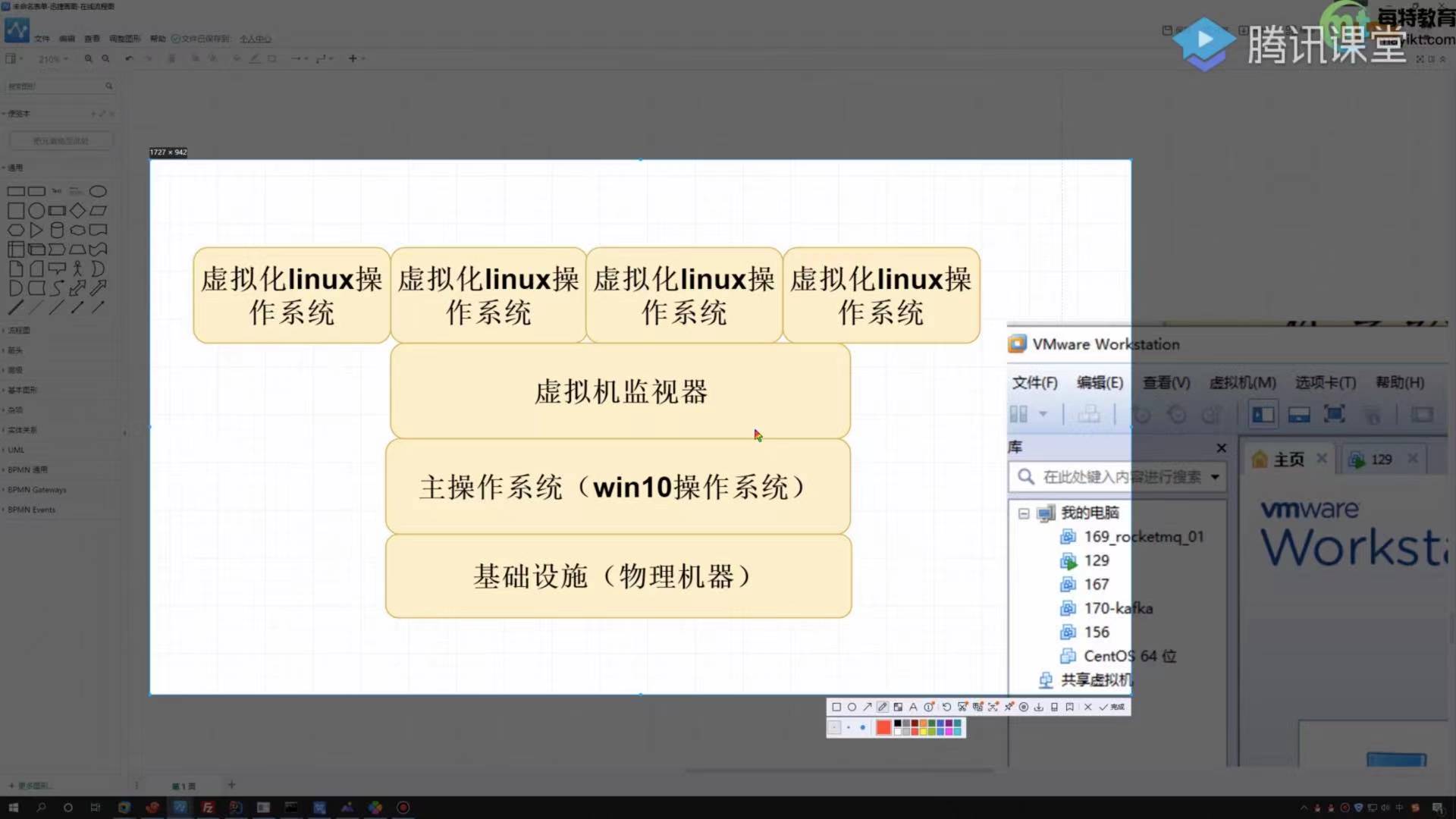Image resolution: width=1456 pixels, height=819 pixels.
Task: Toggle VMware full screen mode button
Action: coord(1334,415)
